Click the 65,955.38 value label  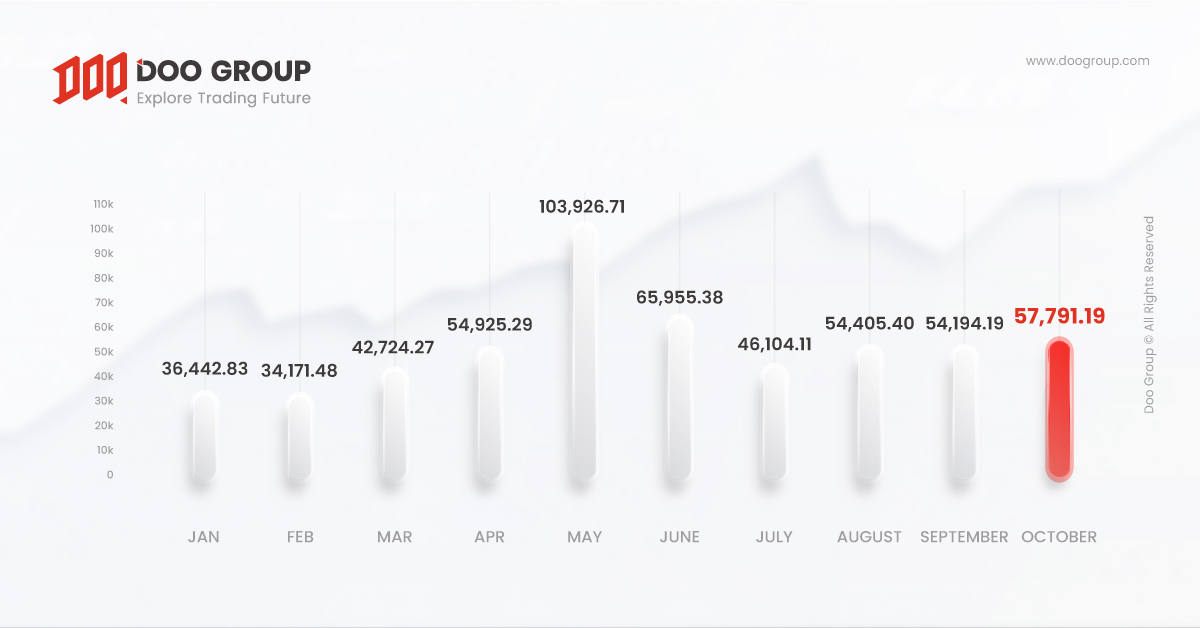click(679, 297)
